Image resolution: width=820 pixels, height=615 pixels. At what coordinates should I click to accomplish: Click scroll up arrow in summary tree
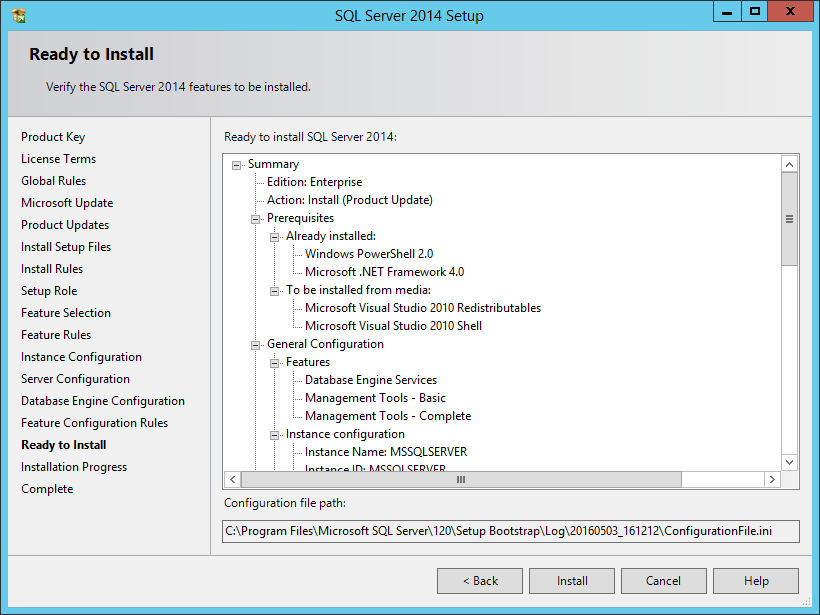point(789,164)
